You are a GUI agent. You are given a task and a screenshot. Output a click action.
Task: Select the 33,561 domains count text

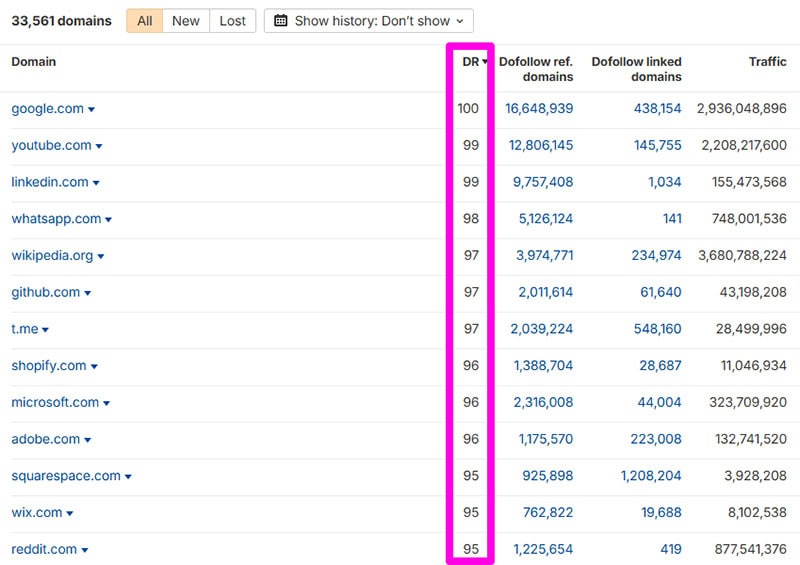coord(61,21)
